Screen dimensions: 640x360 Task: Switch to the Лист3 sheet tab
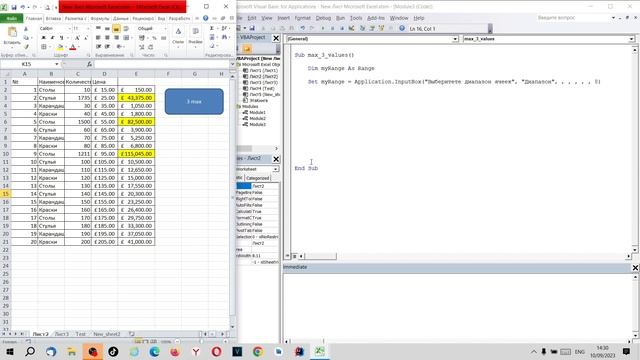coord(62,334)
